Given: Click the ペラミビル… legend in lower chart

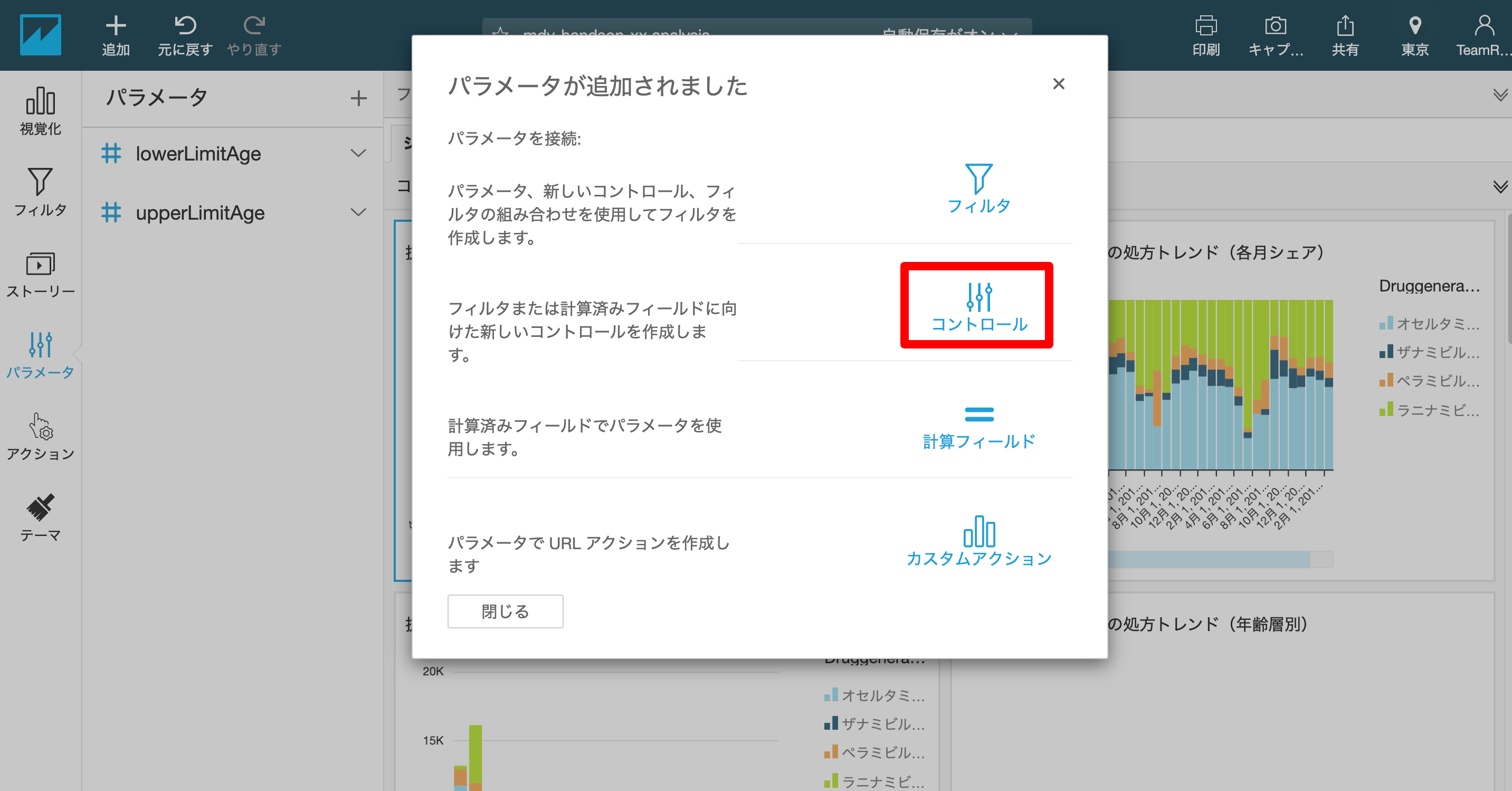Looking at the screenshot, I should 874,753.
